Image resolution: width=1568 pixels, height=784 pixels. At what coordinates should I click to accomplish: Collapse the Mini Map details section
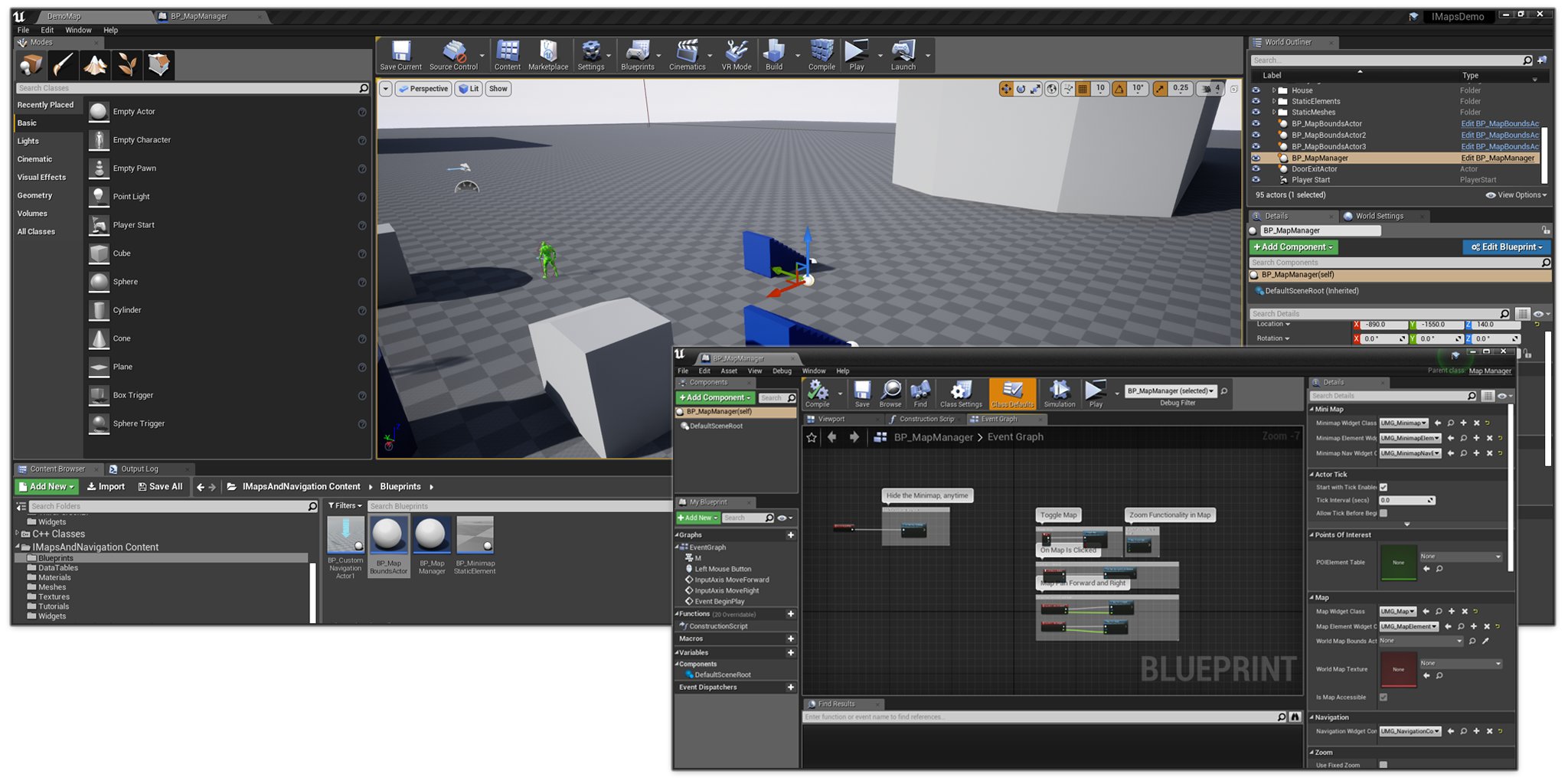[x=1312, y=410]
